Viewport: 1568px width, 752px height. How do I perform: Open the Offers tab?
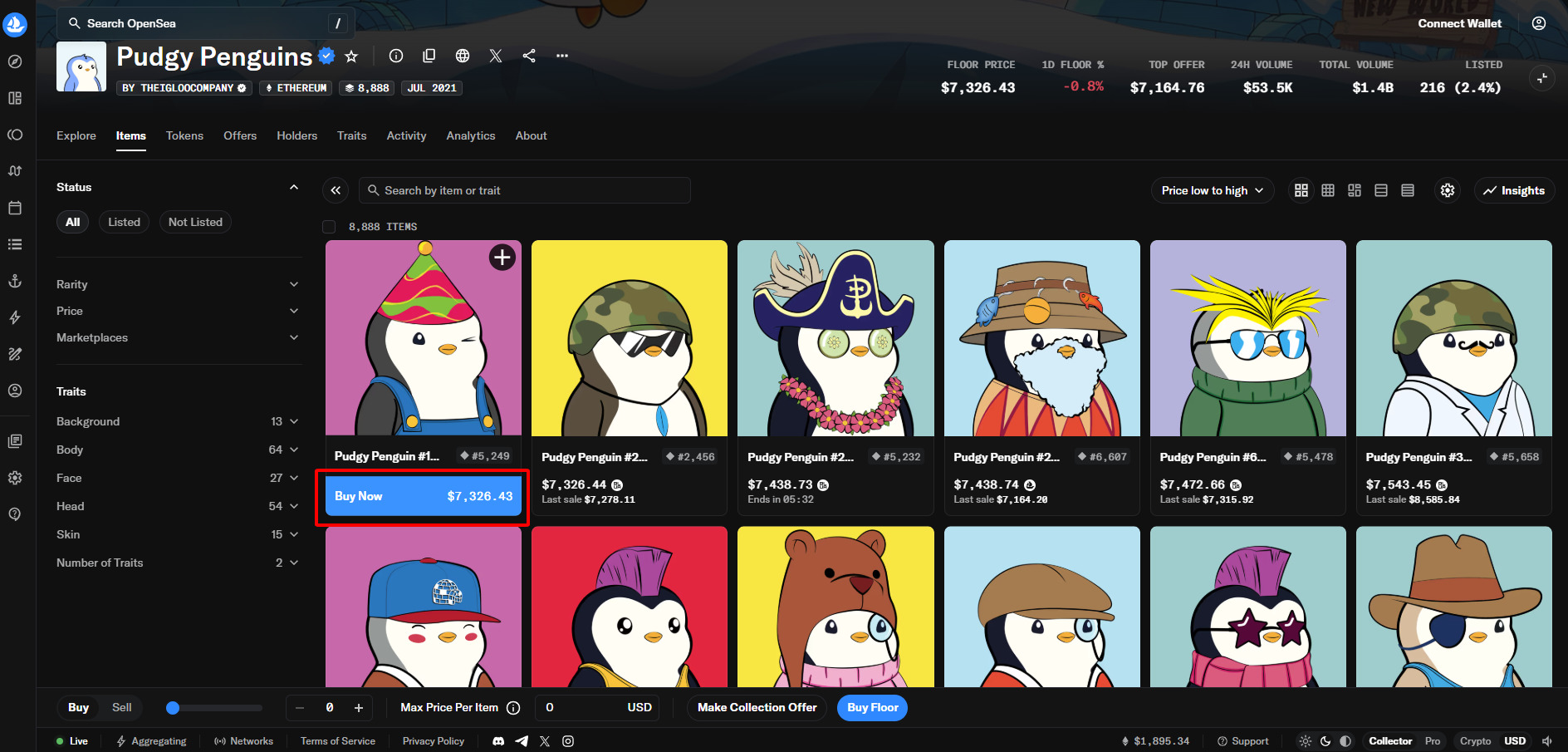coord(240,135)
